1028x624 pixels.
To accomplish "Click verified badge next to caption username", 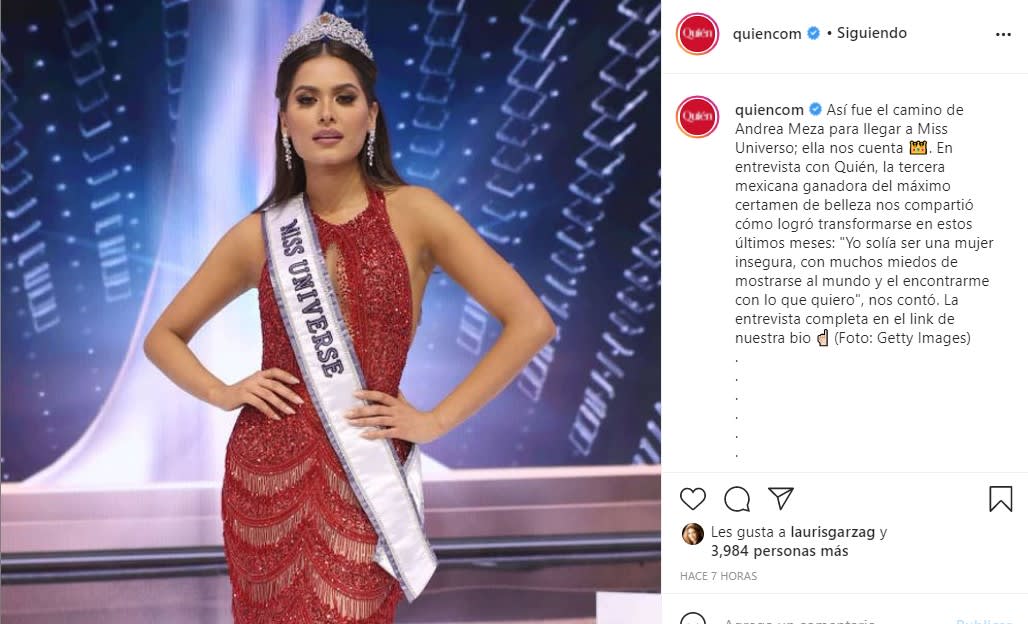I will click(815, 109).
